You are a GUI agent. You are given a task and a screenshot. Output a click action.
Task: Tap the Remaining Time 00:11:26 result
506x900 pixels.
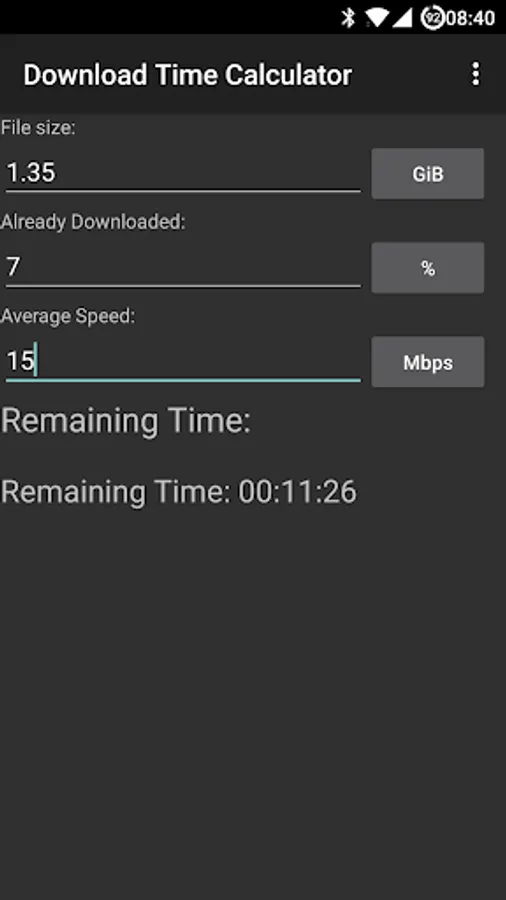pyautogui.click(x=178, y=492)
